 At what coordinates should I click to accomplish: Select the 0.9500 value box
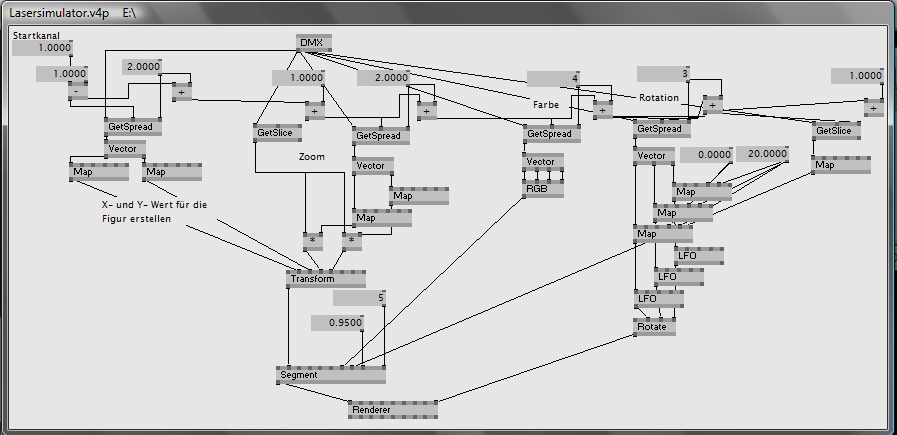tap(337, 323)
